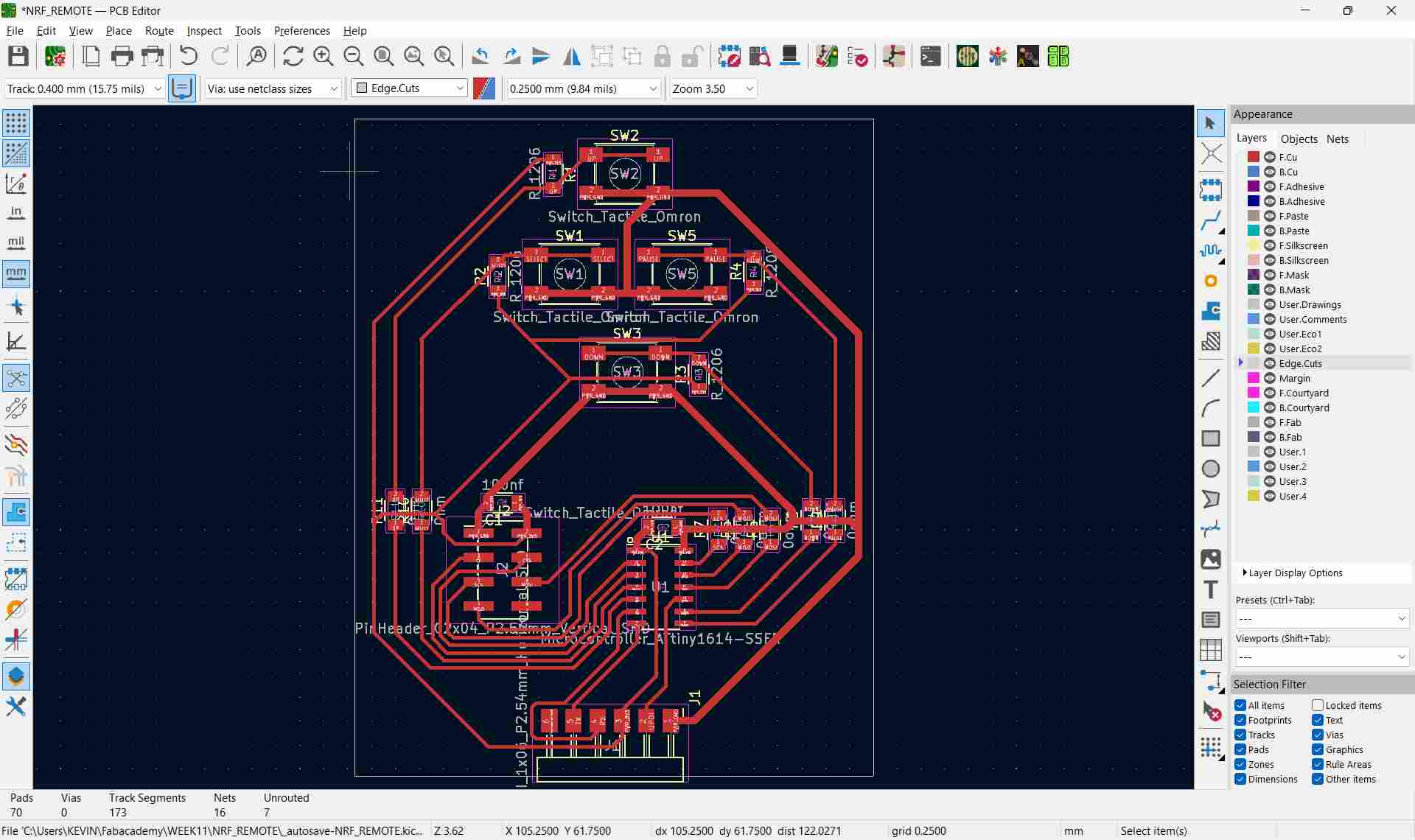Click the F.Cu red color swatch
1415x840 pixels.
[x=1253, y=157]
